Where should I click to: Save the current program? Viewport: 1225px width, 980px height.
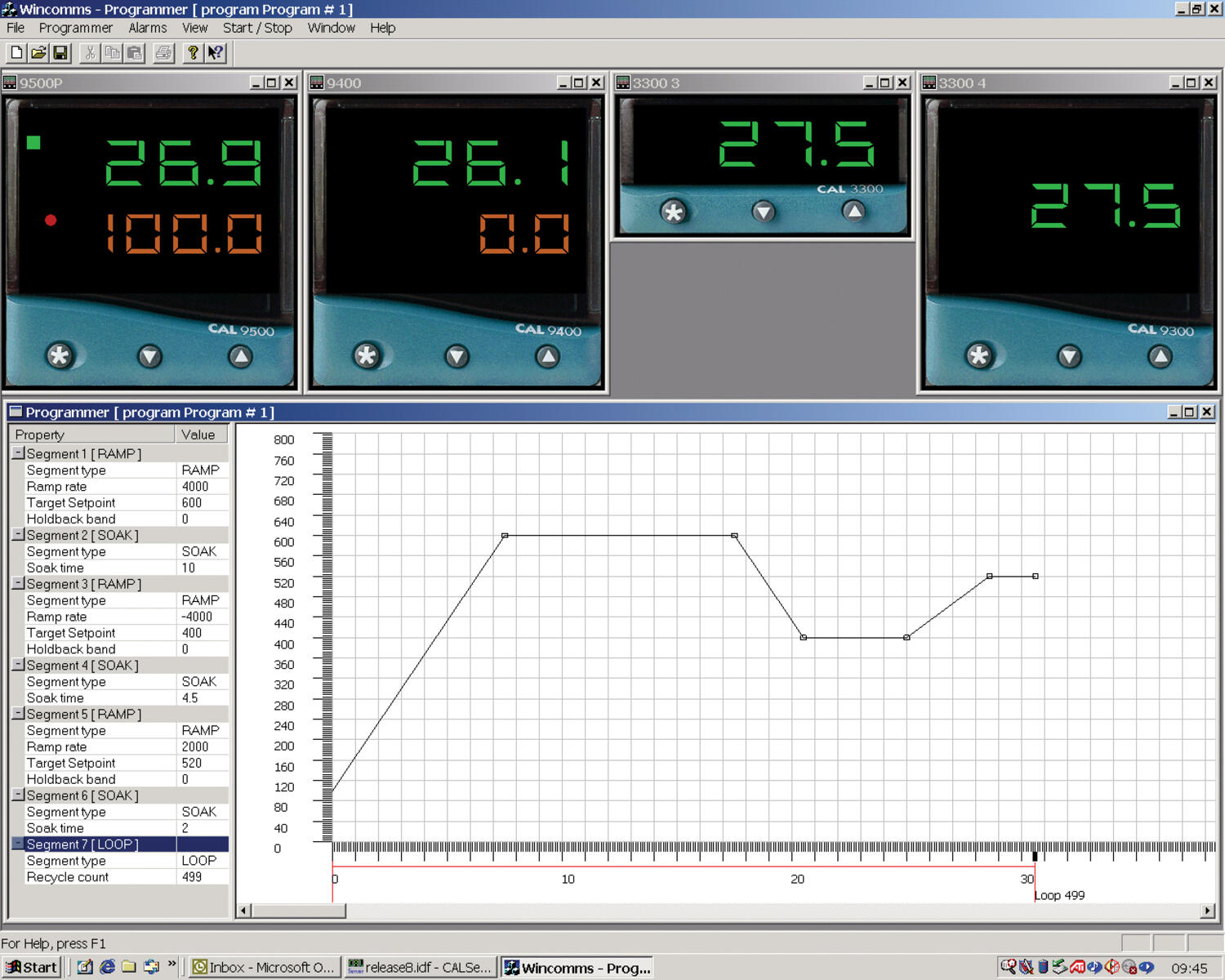[x=60, y=53]
